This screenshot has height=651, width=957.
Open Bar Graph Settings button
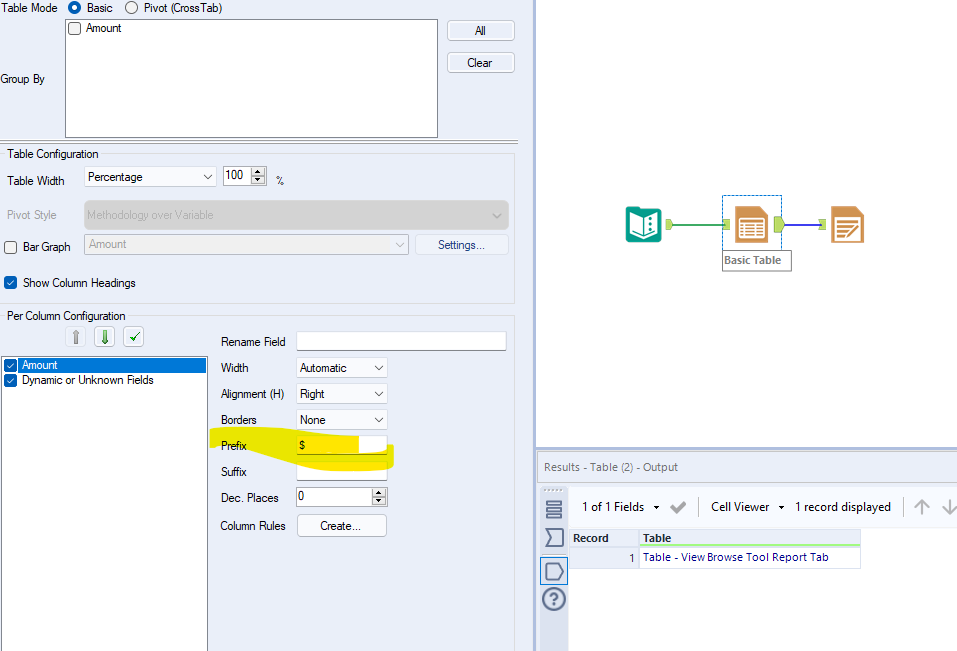(x=461, y=245)
